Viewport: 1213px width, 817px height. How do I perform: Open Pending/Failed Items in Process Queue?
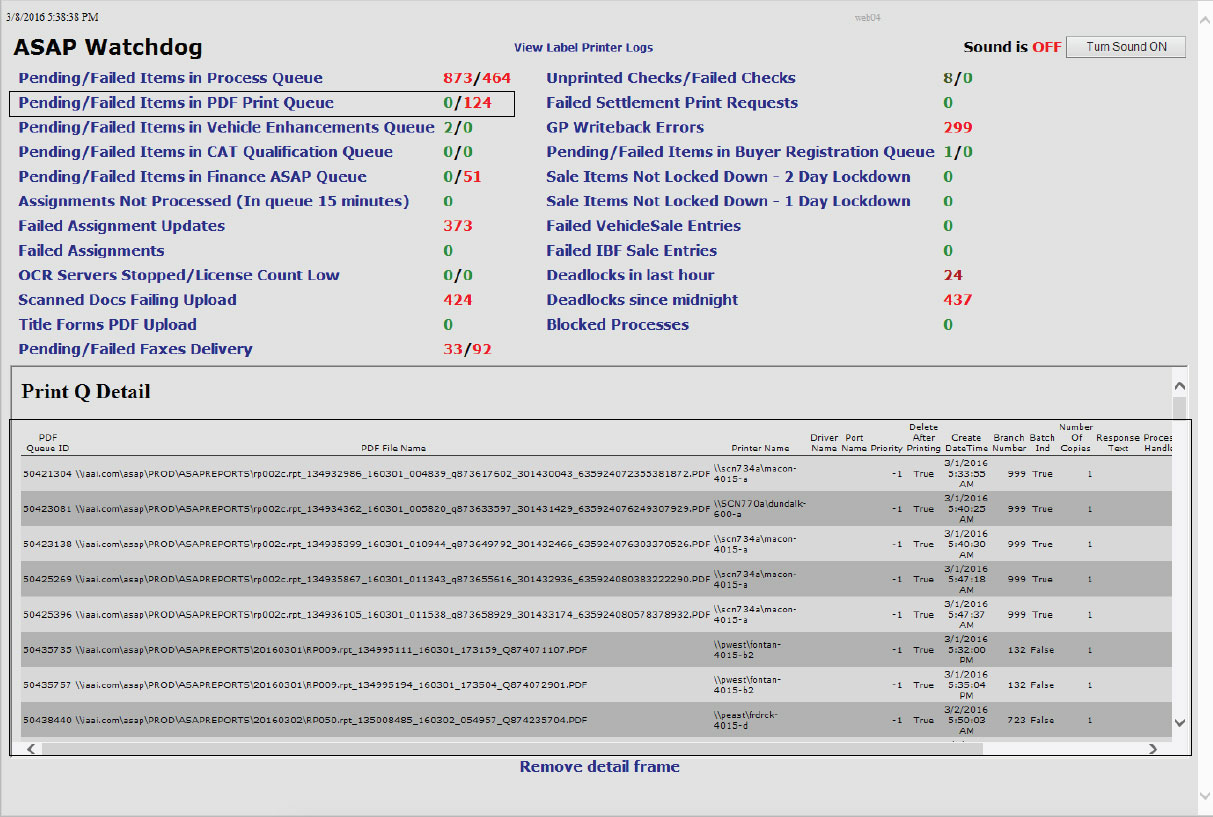pos(170,78)
